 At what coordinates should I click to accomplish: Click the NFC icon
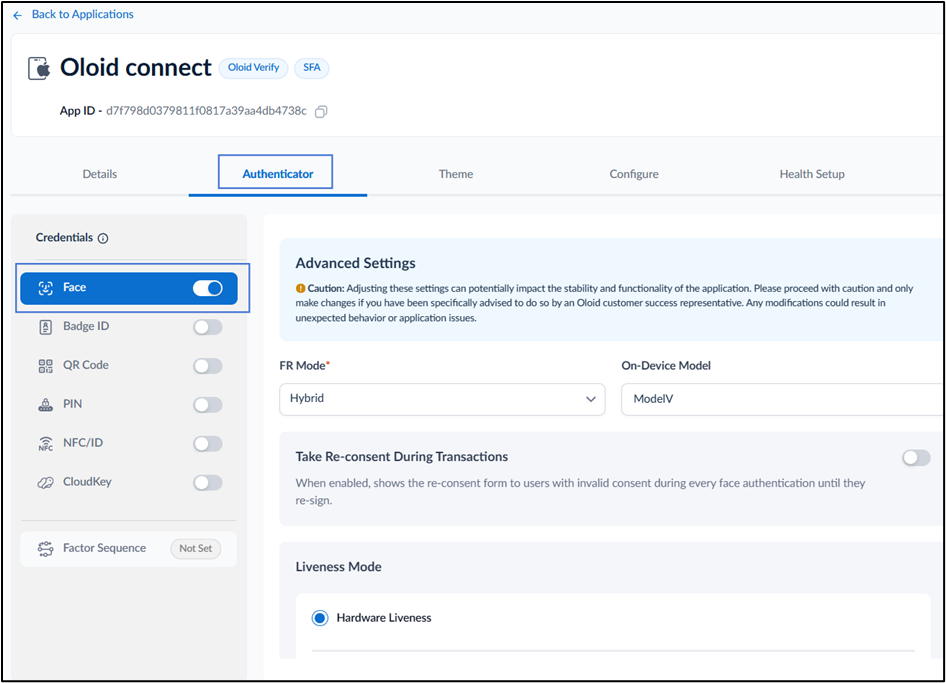46,443
